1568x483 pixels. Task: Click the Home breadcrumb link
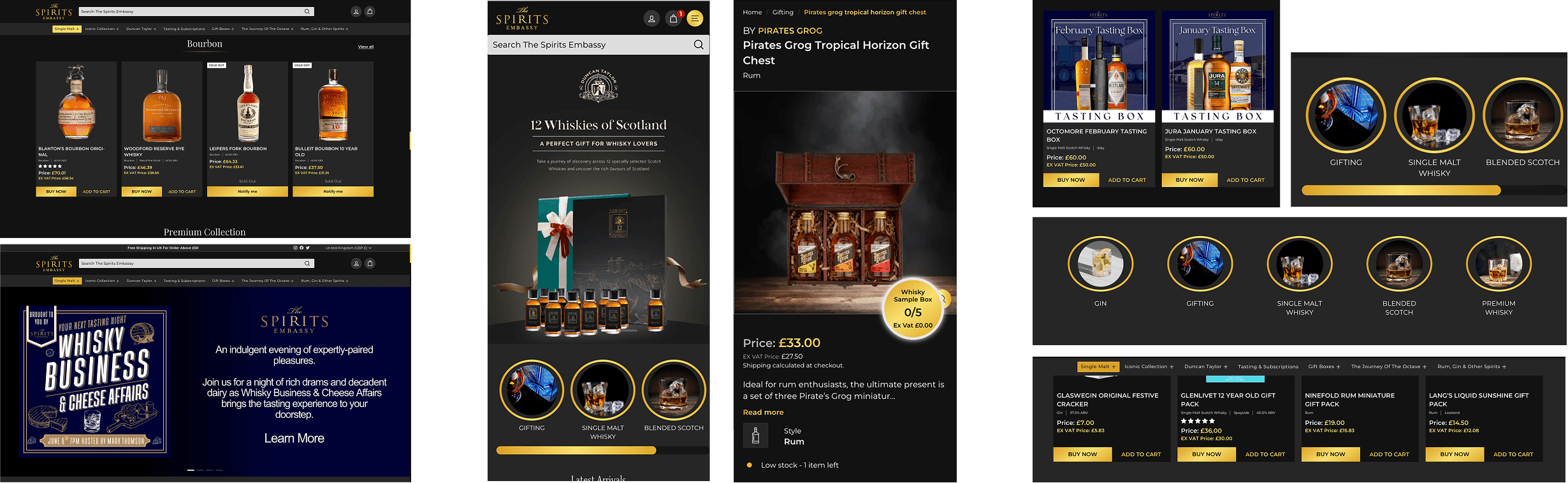(x=752, y=12)
